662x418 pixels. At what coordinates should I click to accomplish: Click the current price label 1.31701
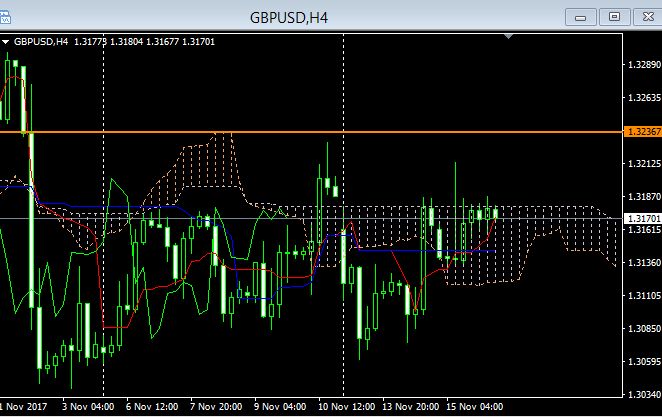pos(643,218)
